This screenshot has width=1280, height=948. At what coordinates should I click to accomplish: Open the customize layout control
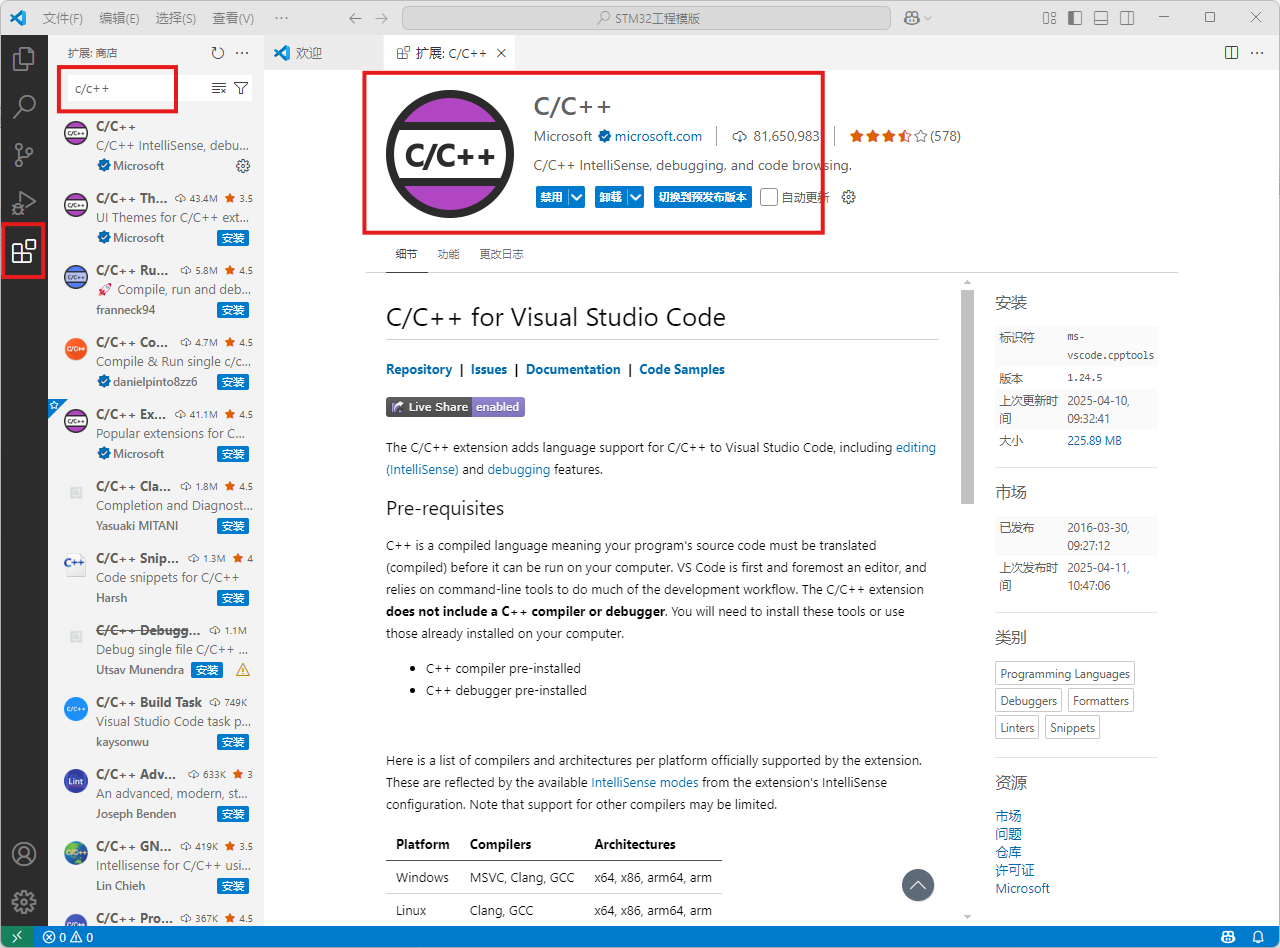1049,18
